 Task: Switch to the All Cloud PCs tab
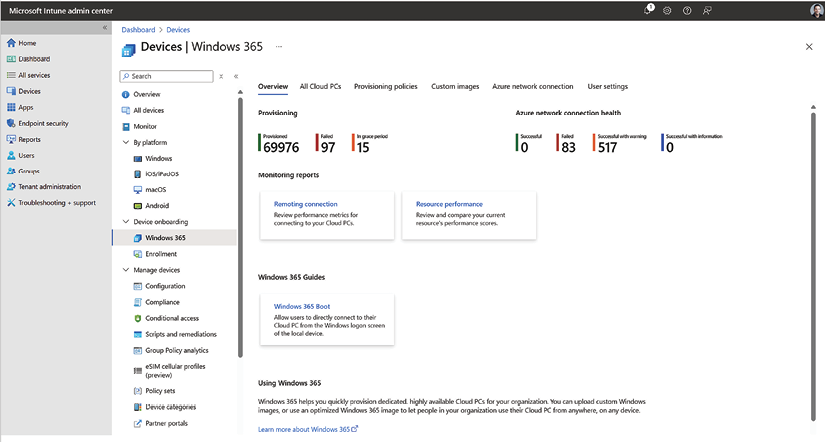point(320,87)
